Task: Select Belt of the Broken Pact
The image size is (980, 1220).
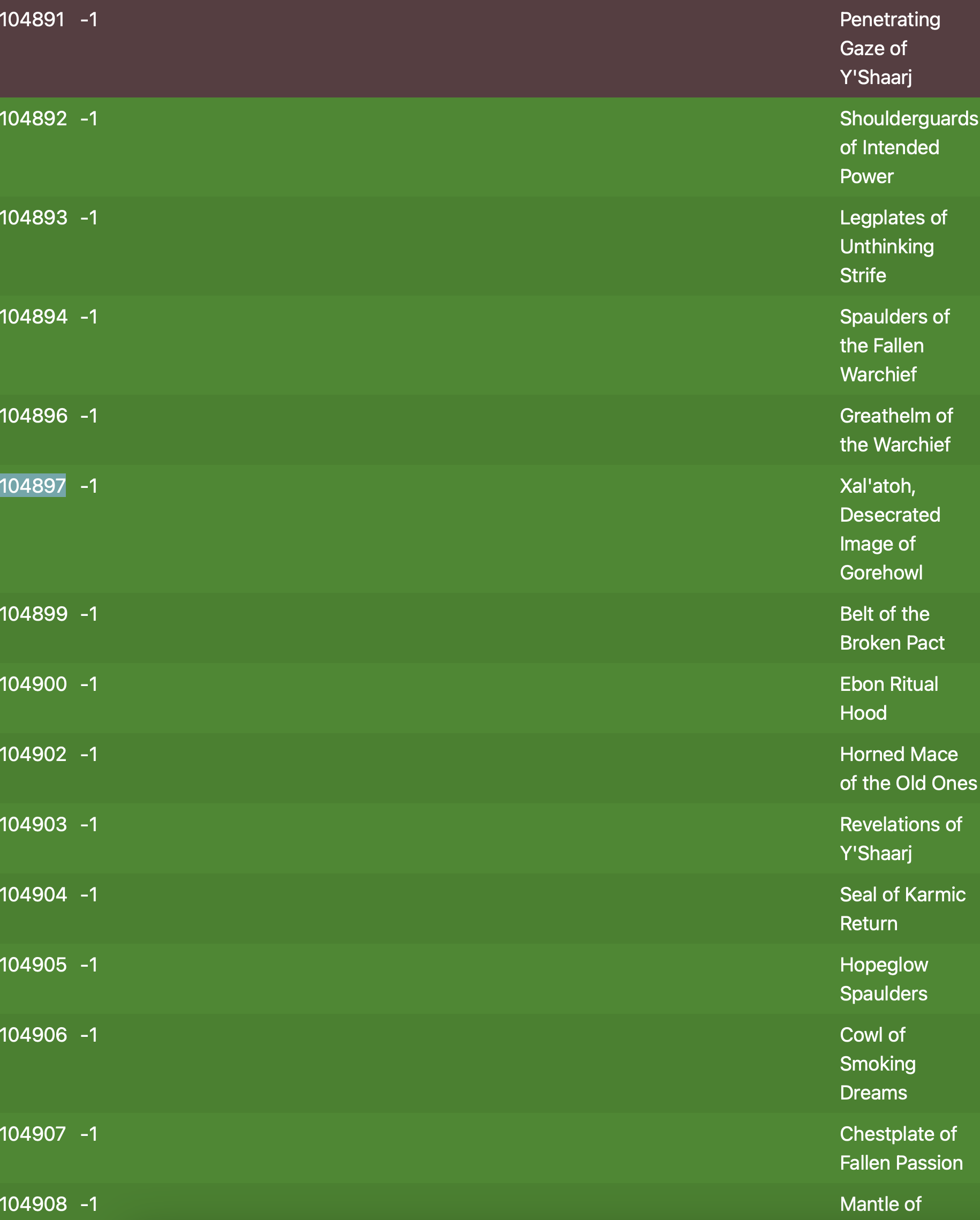Action: (892, 628)
